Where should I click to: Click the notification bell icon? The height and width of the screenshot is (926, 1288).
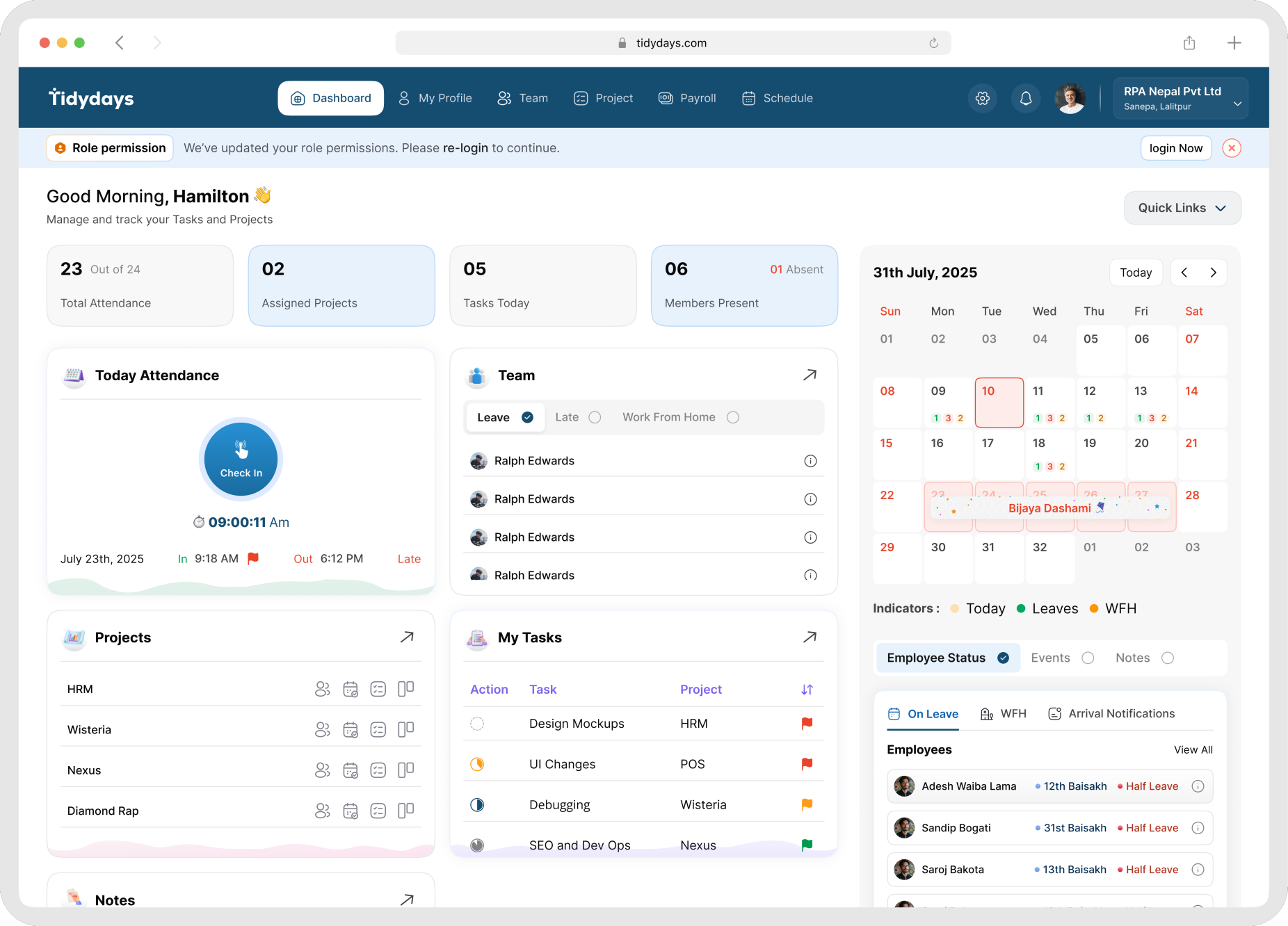(1026, 99)
